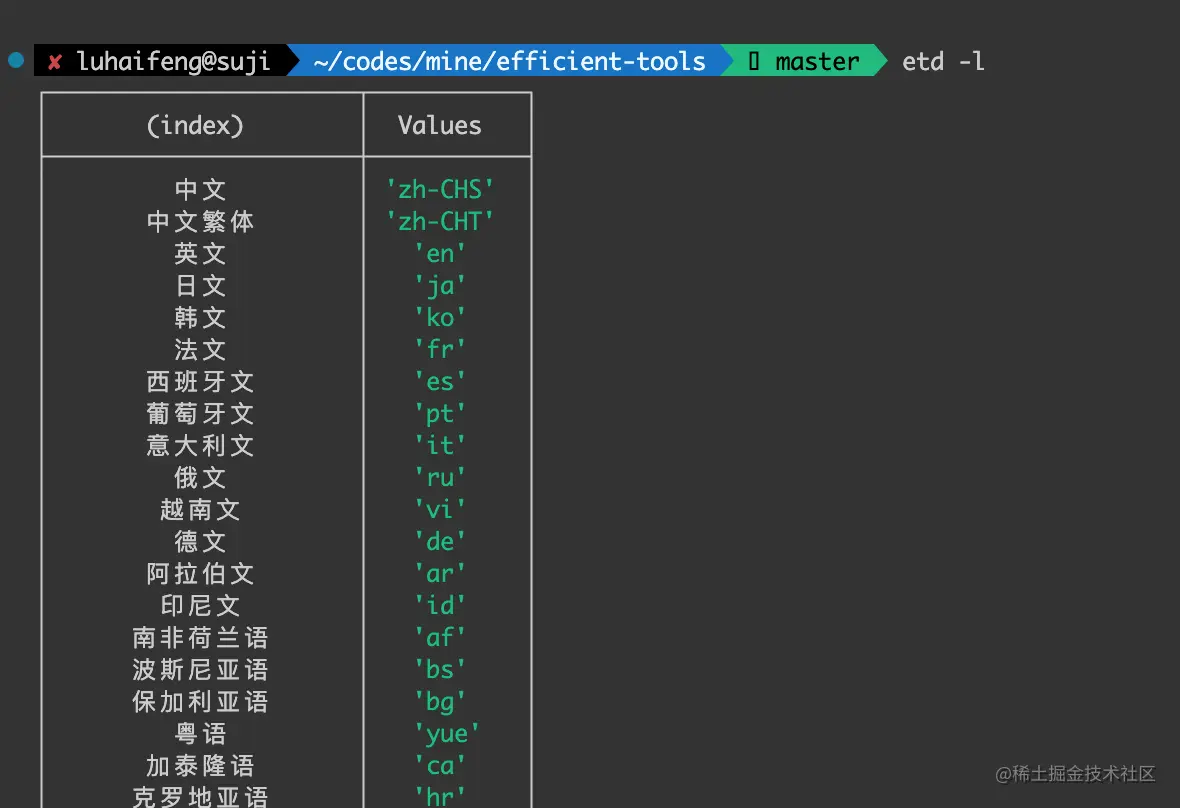1180x808 pixels.
Task: Click the 'vi' value
Action: pos(440,509)
